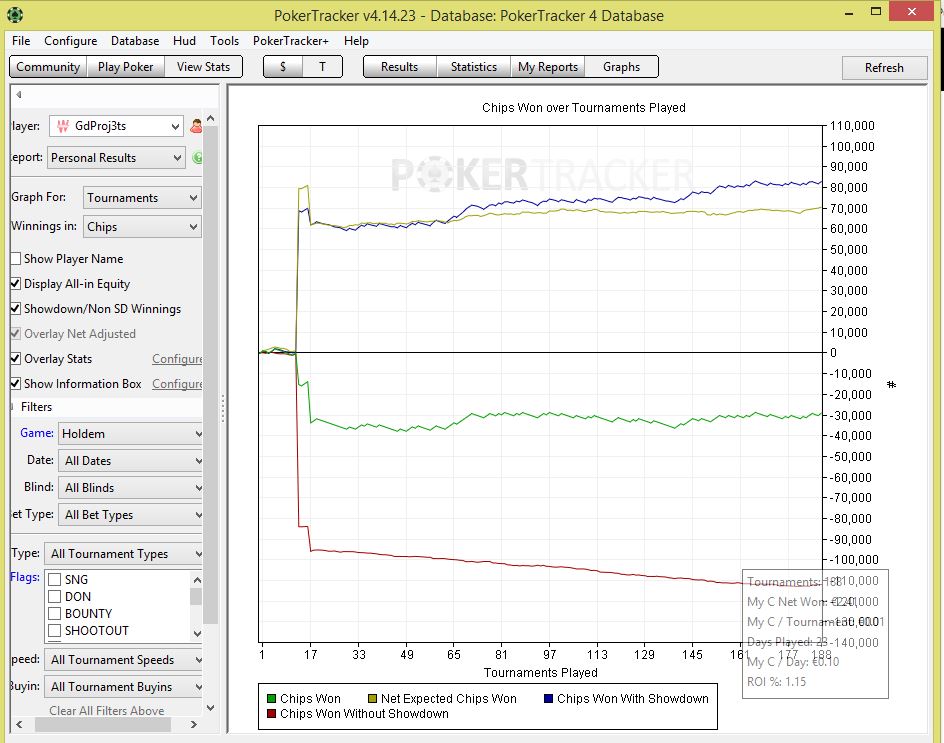Open the Personal Results report dropdown
This screenshot has width=944, height=743.
(116, 158)
